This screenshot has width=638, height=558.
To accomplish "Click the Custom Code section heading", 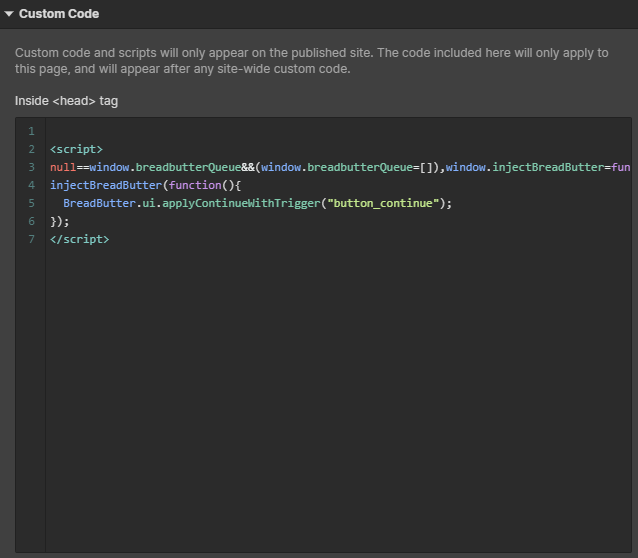I will pyautogui.click(x=59, y=14).
